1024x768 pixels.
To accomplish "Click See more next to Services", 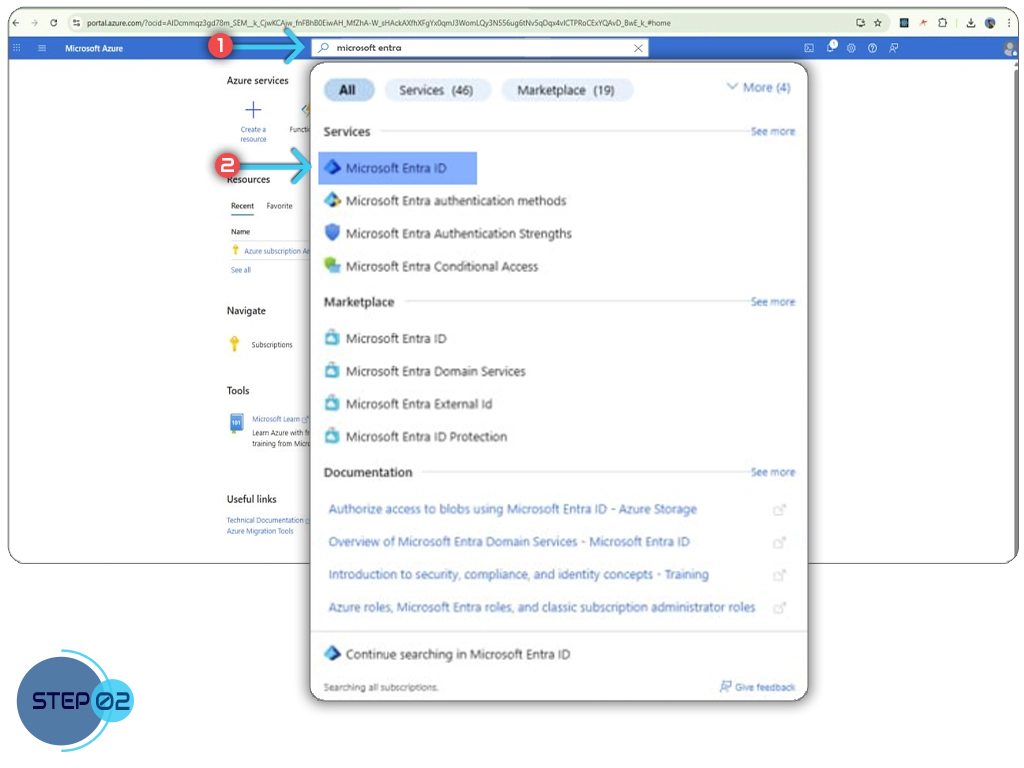I will click(773, 131).
